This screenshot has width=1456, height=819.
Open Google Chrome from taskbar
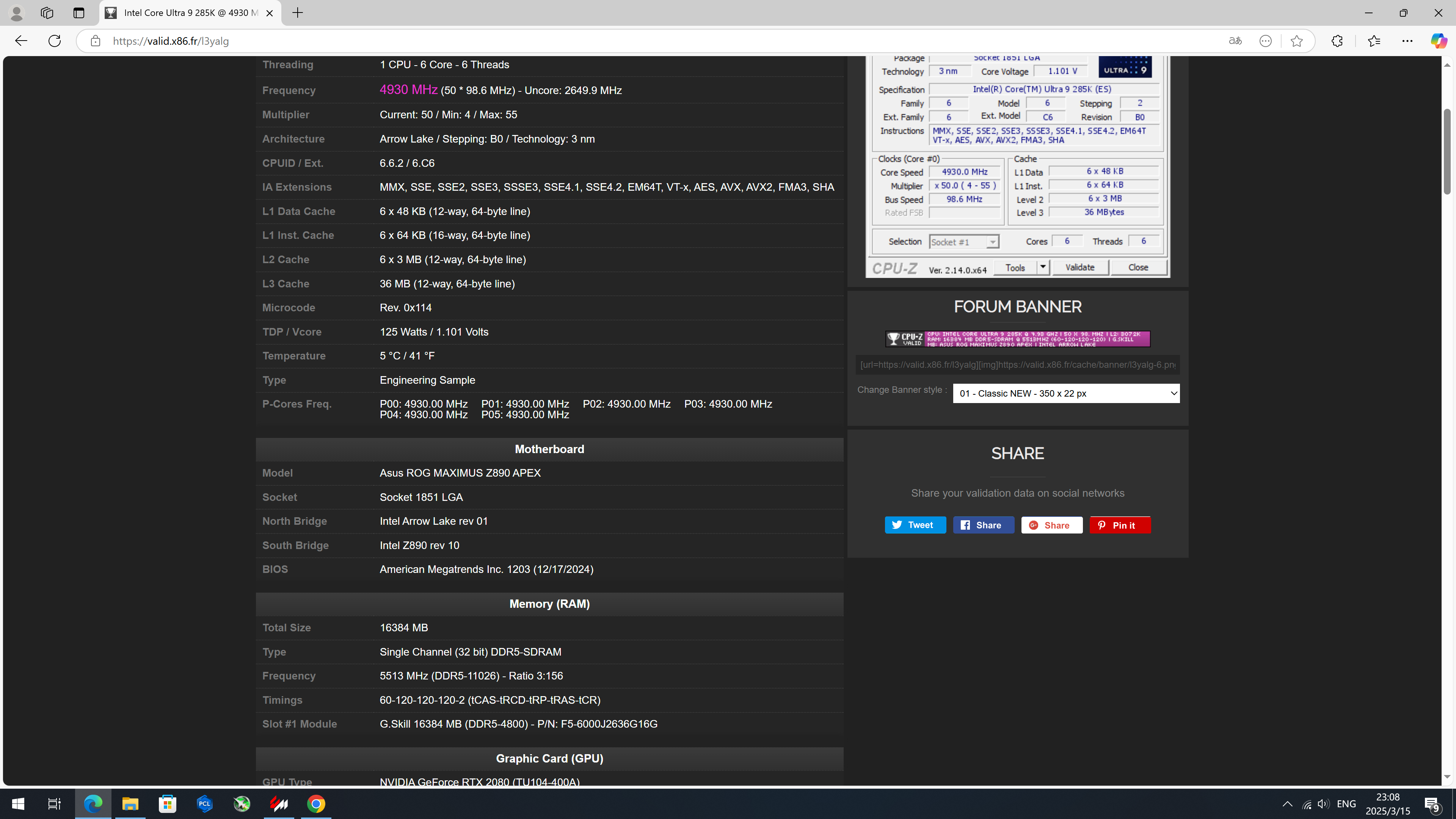(x=316, y=804)
